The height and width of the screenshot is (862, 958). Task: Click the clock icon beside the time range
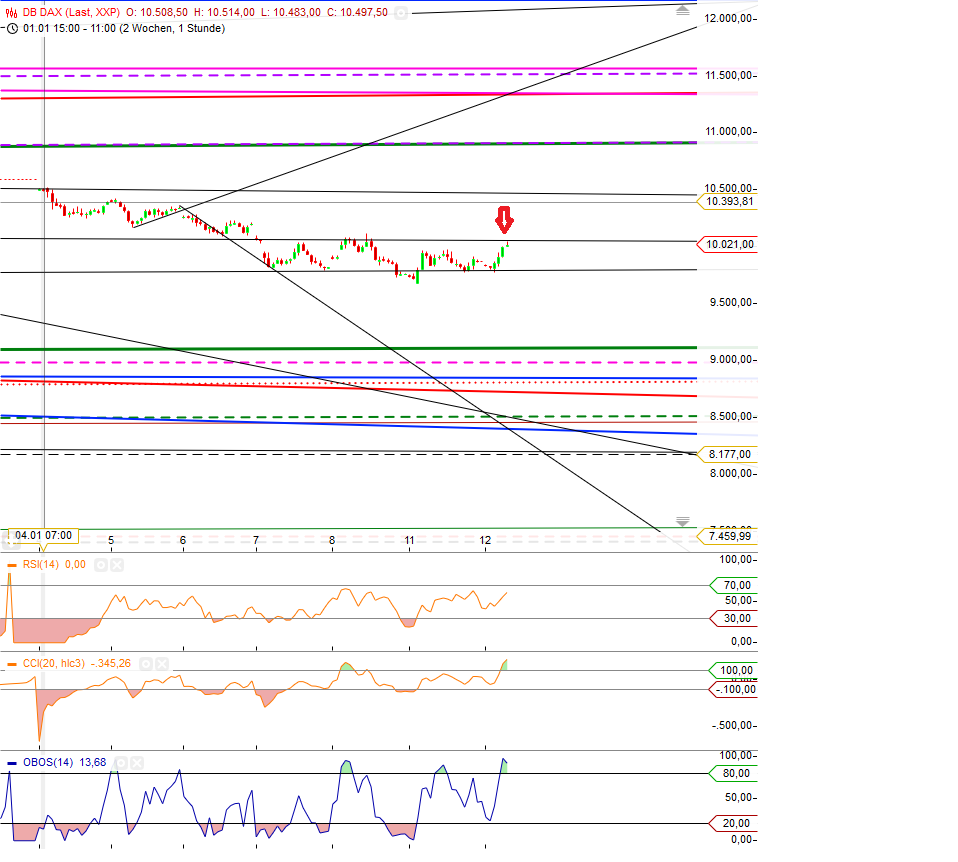point(11,29)
